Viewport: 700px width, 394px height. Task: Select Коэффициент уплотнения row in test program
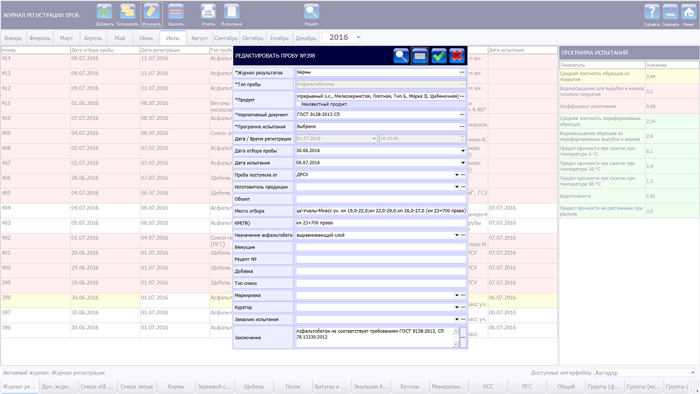coord(629,107)
